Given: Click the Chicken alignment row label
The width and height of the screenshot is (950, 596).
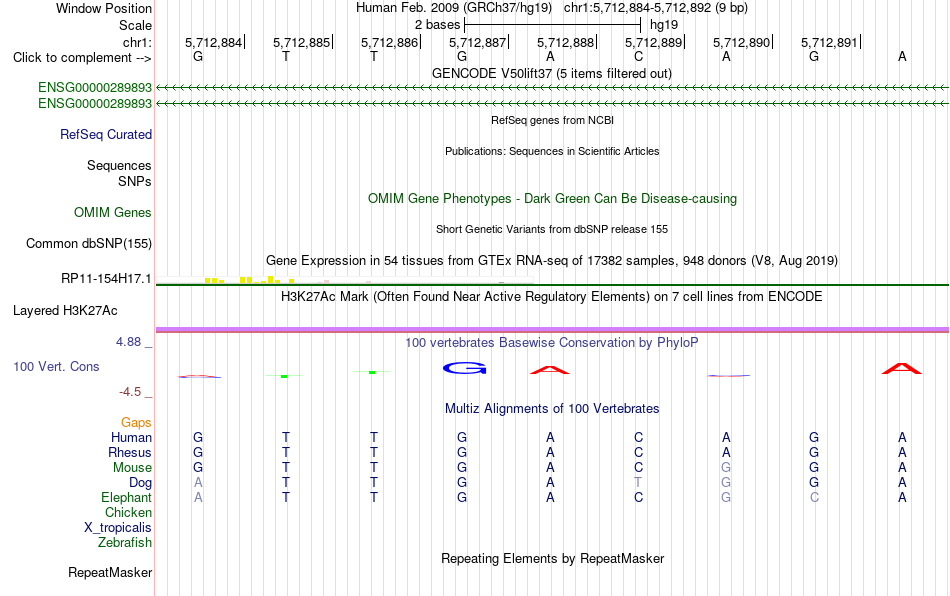Looking at the screenshot, I should 128,512.
